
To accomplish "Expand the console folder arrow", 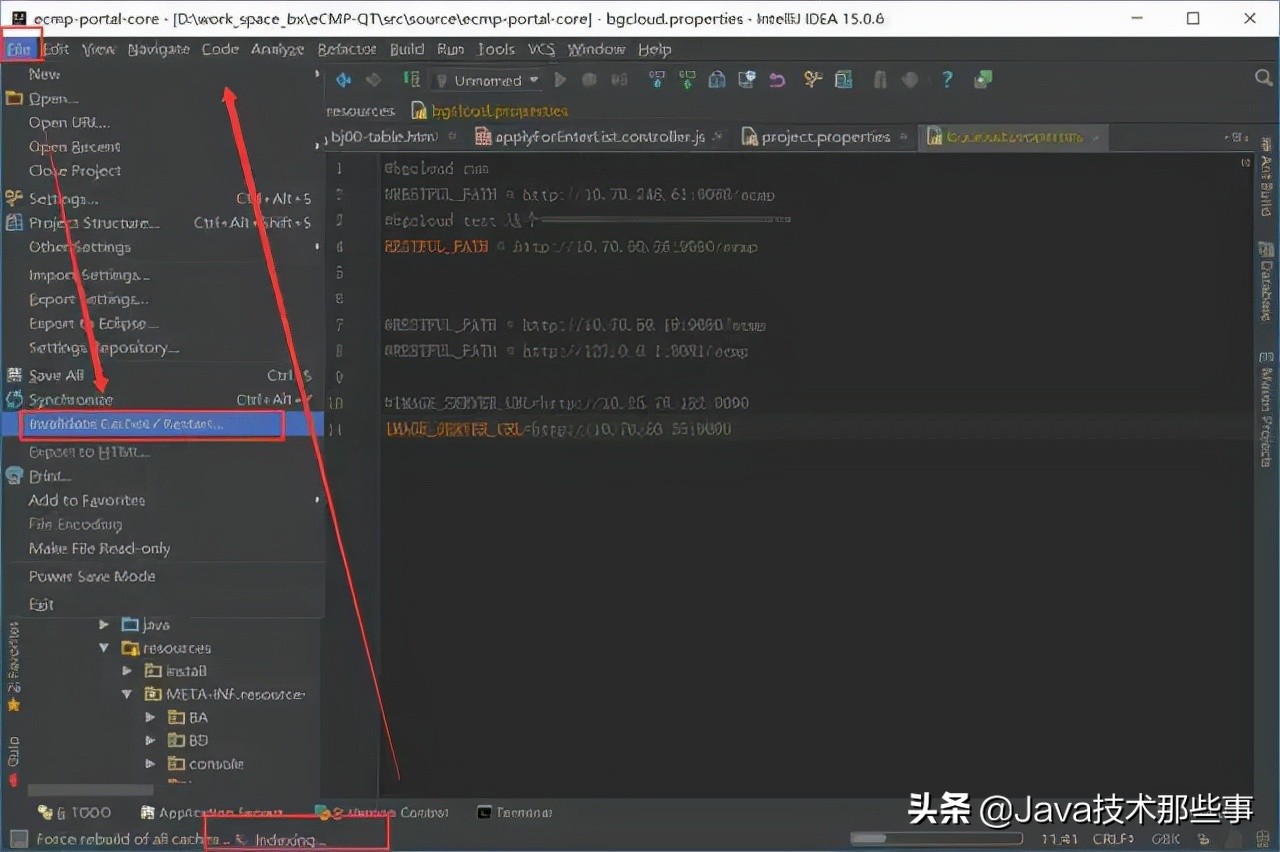I will tap(150, 763).
